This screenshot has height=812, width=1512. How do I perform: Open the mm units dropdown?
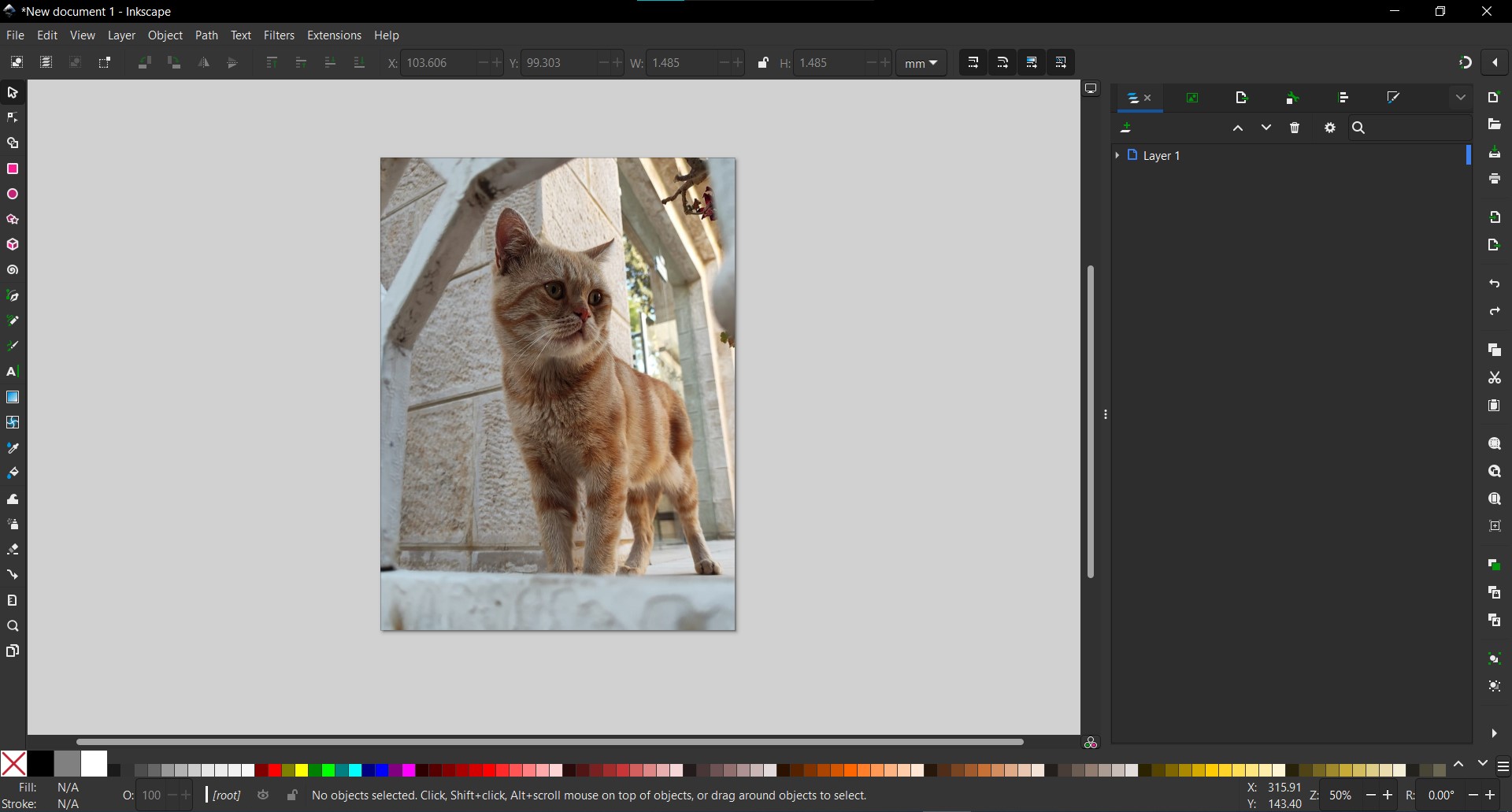pyautogui.click(x=921, y=63)
